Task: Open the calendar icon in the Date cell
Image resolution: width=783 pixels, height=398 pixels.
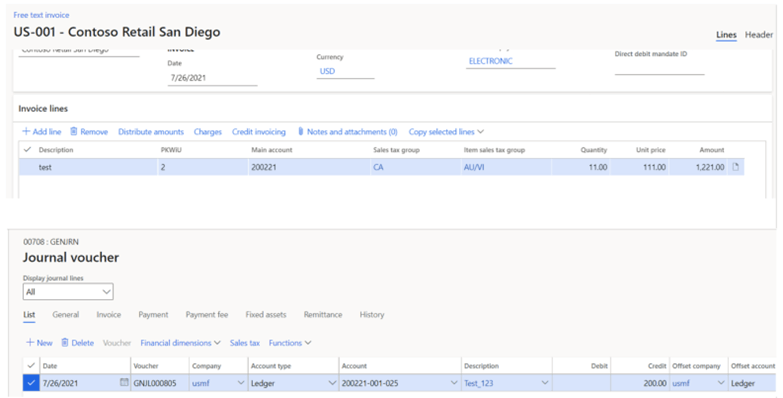Action: pyautogui.click(x=124, y=383)
